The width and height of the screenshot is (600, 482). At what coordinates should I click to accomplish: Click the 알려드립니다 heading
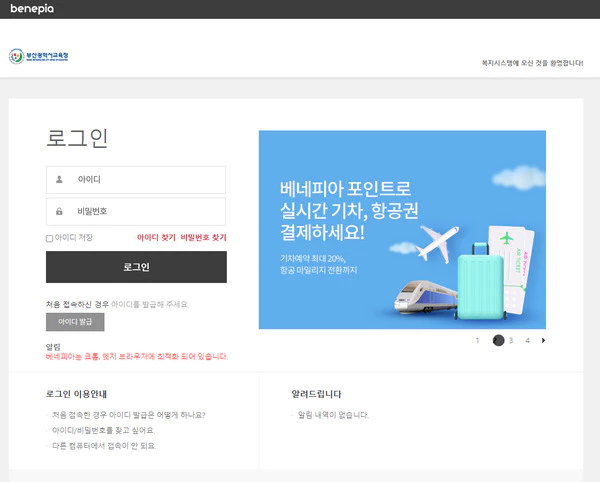pyautogui.click(x=316, y=394)
